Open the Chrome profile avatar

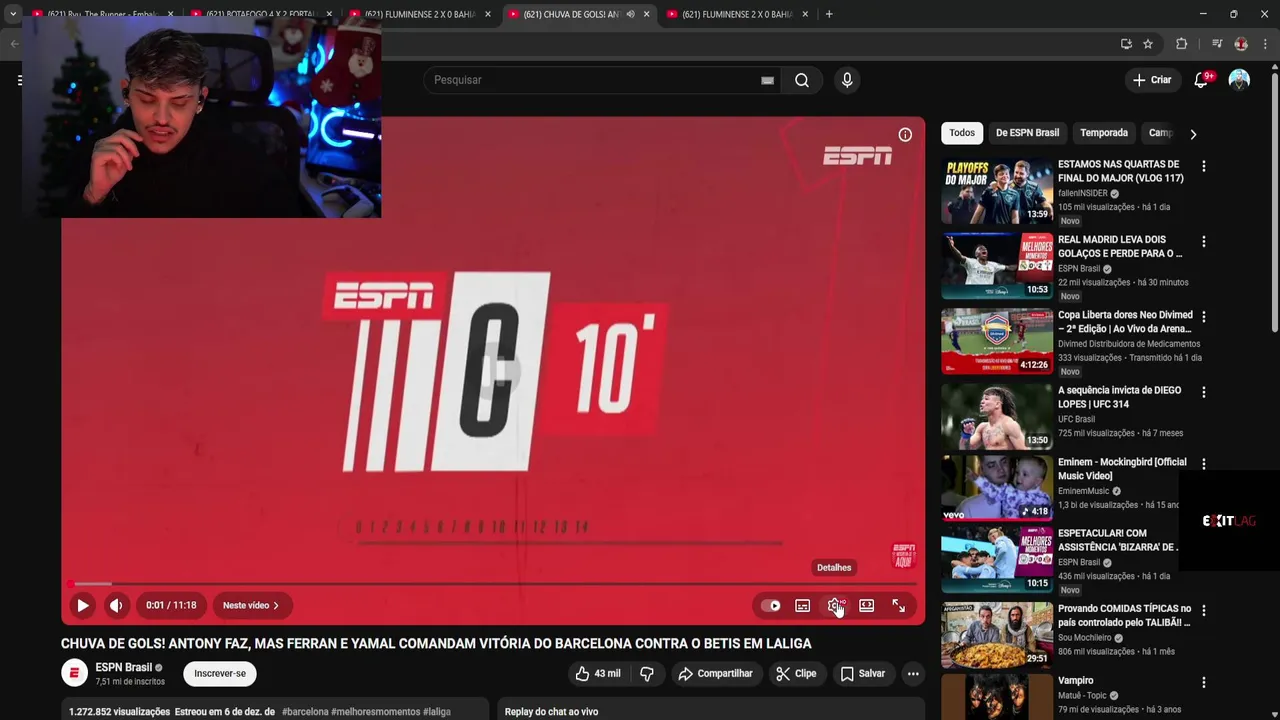(1241, 44)
